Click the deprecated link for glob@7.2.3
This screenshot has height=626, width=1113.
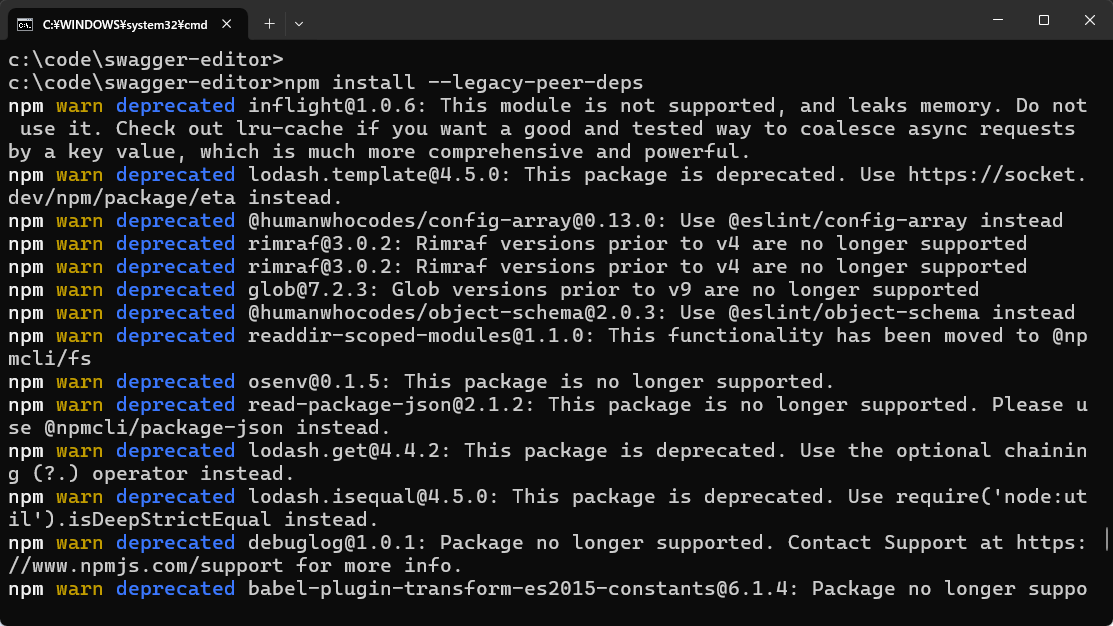175,289
